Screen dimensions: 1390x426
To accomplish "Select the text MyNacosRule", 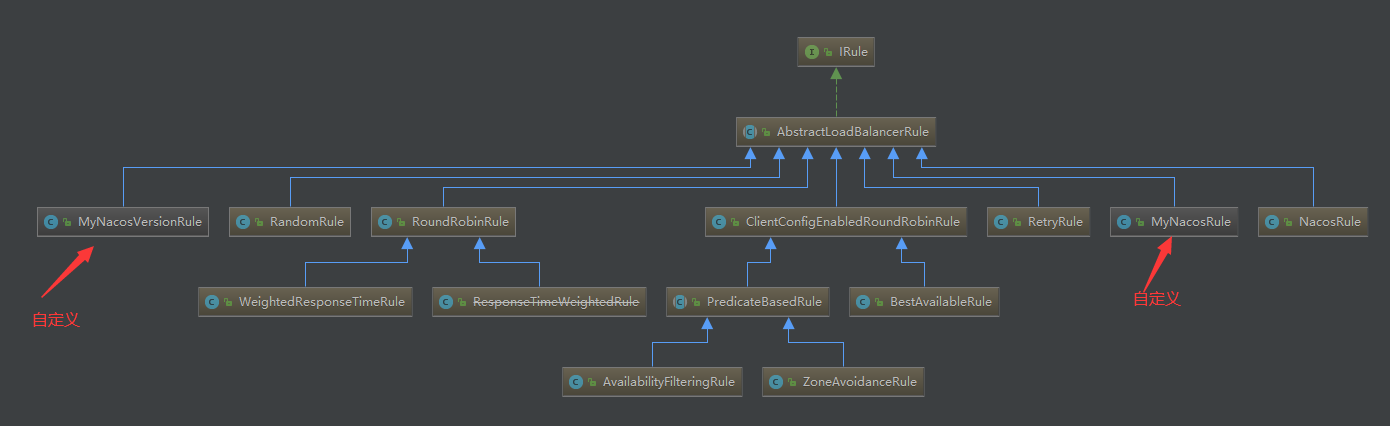I will (1191, 221).
